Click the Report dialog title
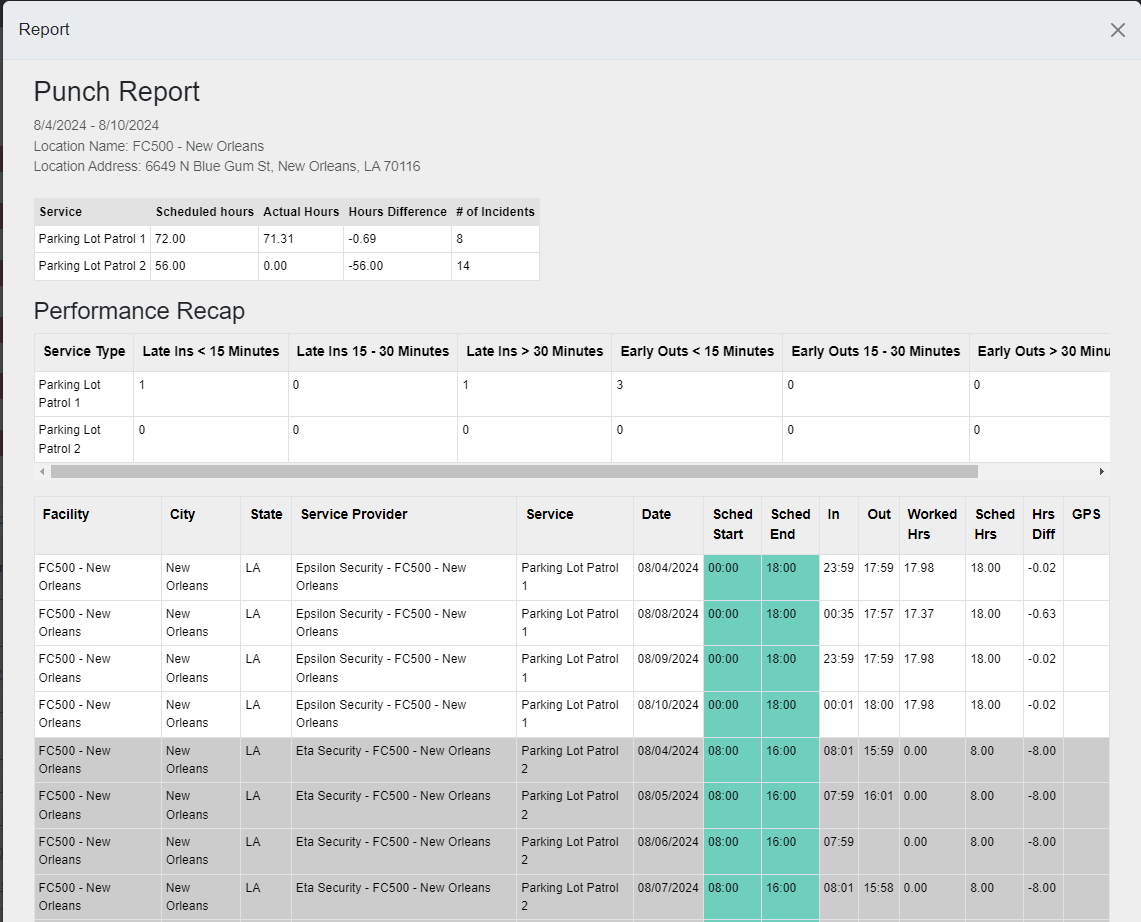The width and height of the screenshot is (1141, 922). (x=44, y=29)
